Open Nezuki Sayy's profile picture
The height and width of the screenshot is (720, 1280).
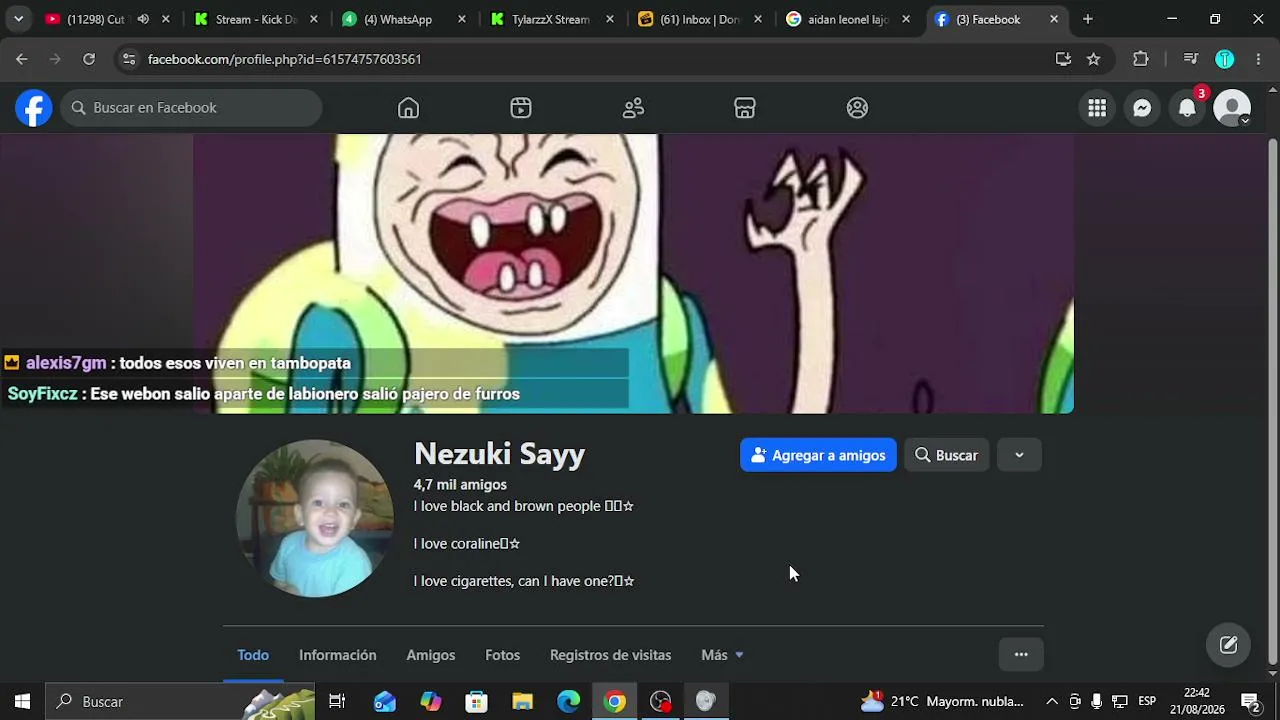pyautogui.click(x=315, y=519)
